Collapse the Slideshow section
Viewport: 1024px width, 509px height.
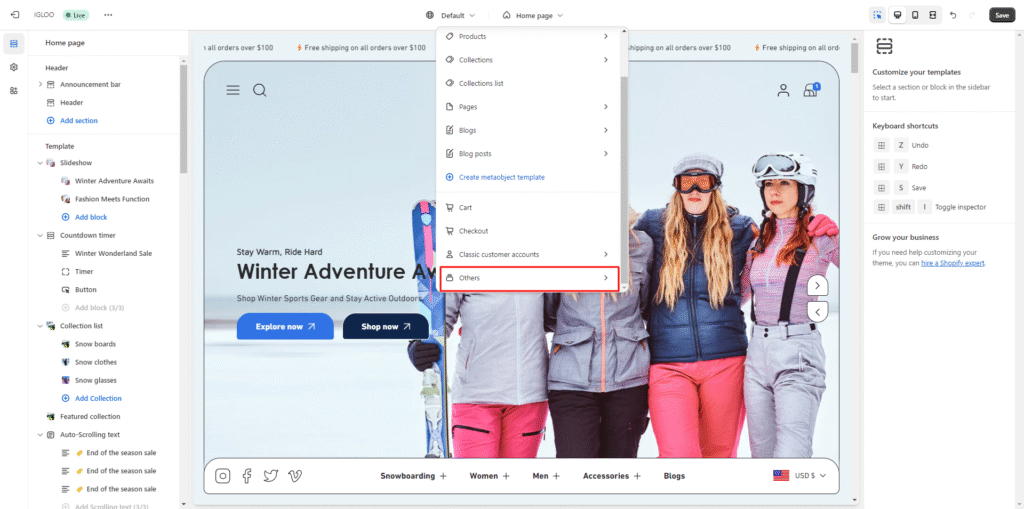[x=40, y=162]
